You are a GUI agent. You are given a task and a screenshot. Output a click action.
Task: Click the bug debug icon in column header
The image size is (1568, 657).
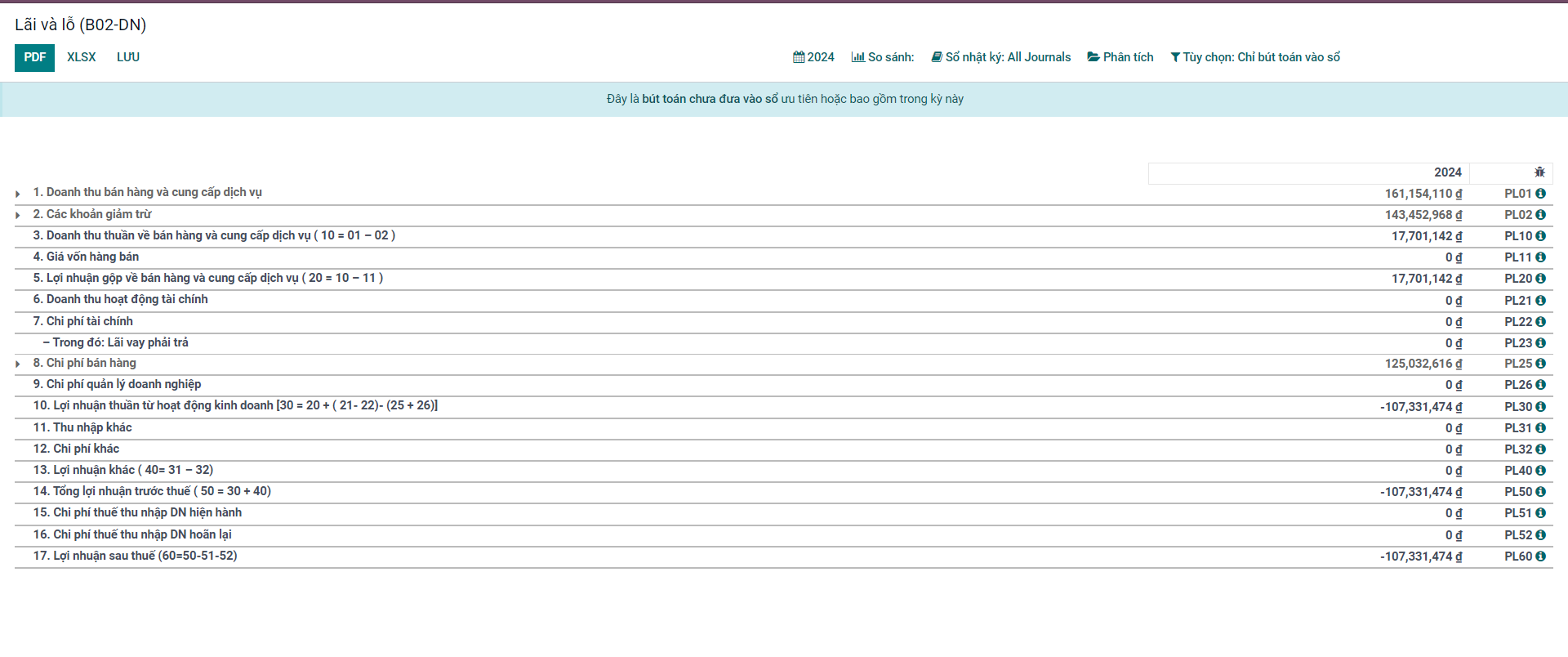1539,172
